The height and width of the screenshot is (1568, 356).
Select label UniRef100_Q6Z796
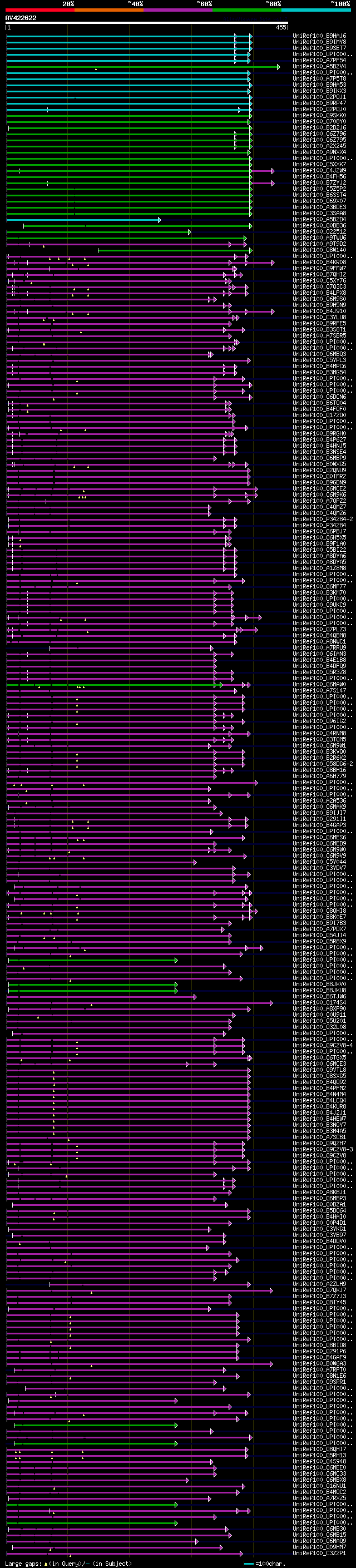point(319,133)
